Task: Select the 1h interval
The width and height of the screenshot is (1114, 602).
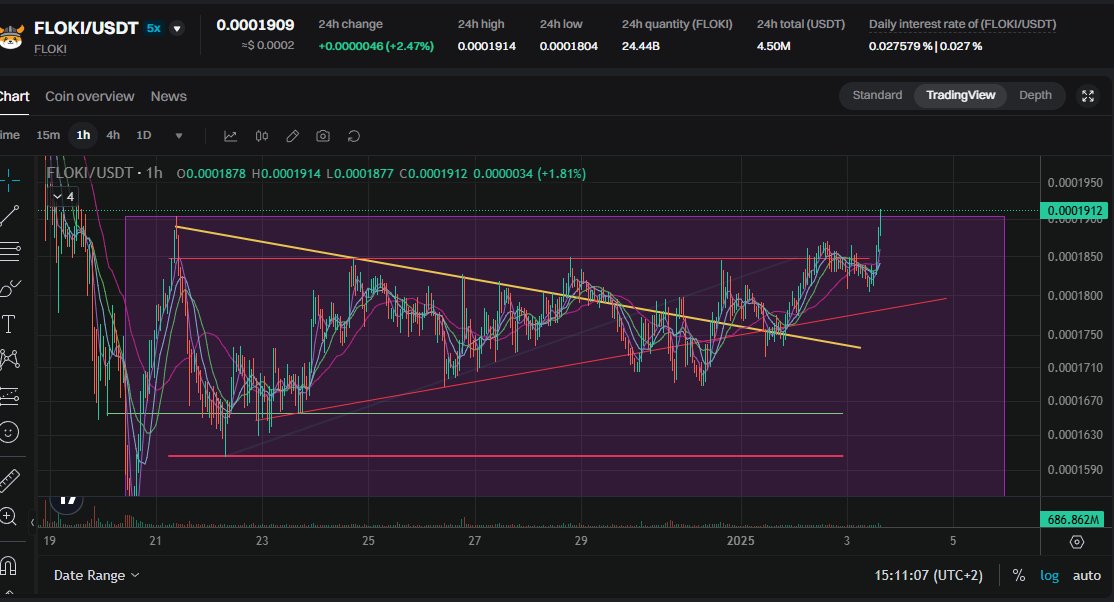Action: [x=83, y=135]
